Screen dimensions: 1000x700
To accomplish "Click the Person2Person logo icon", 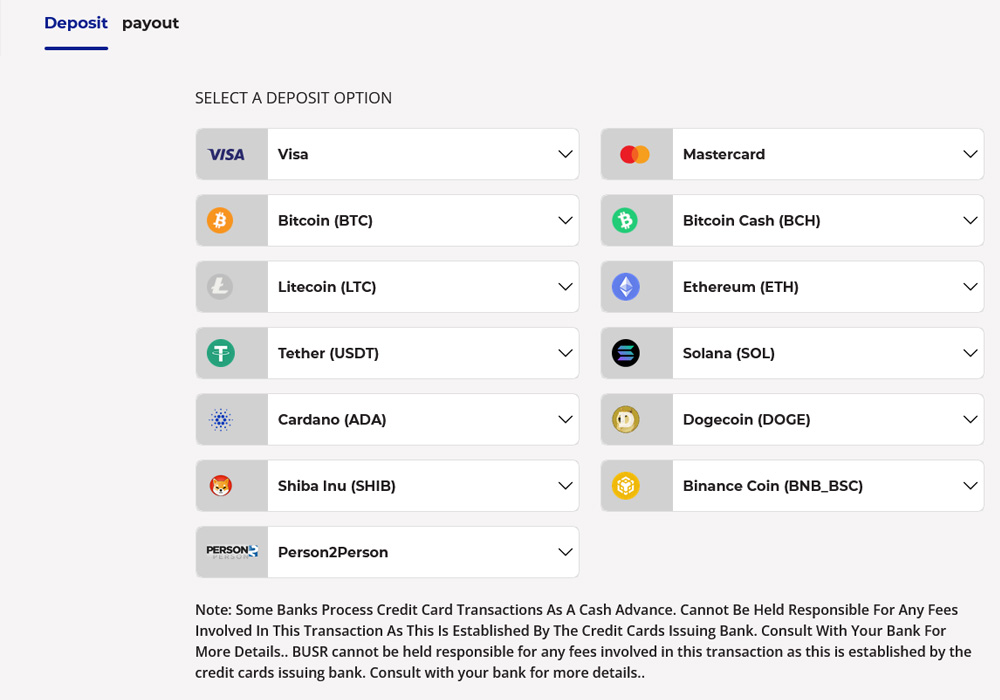I will click(231, 551).
